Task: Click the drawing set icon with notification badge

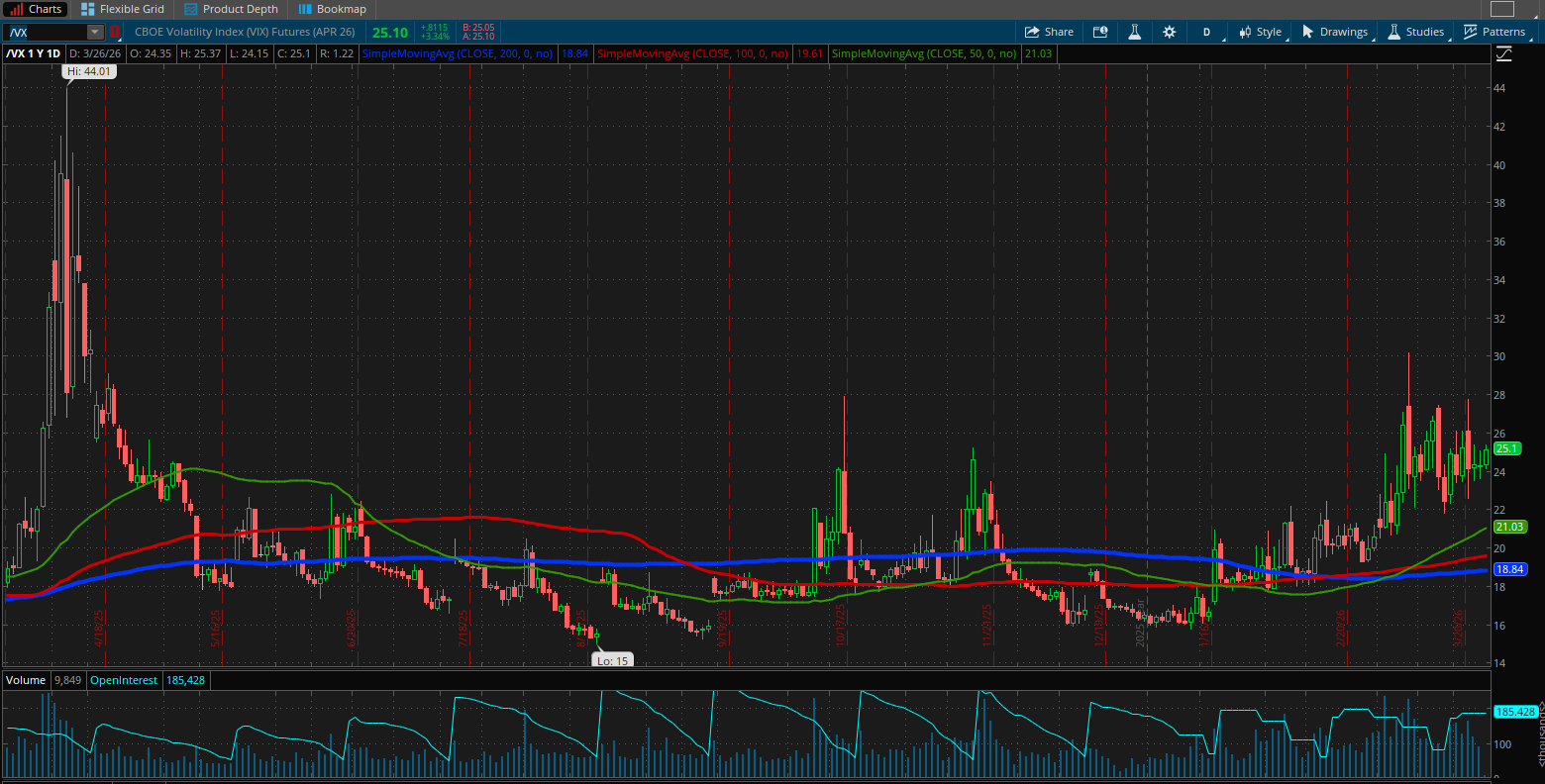Action: 1099,32
